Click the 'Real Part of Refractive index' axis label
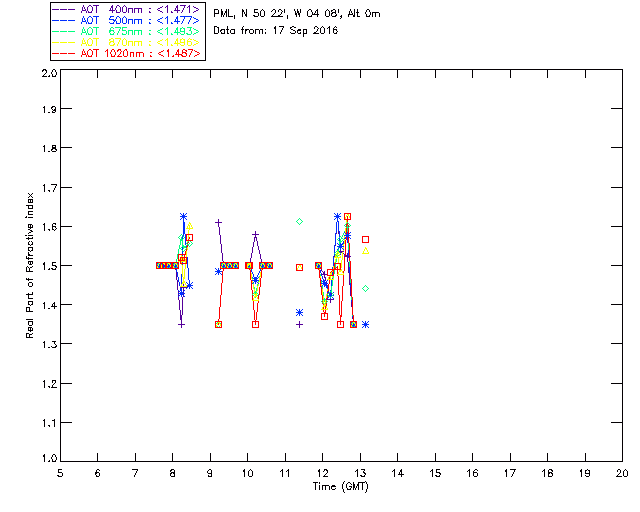 tap(29, 265)
